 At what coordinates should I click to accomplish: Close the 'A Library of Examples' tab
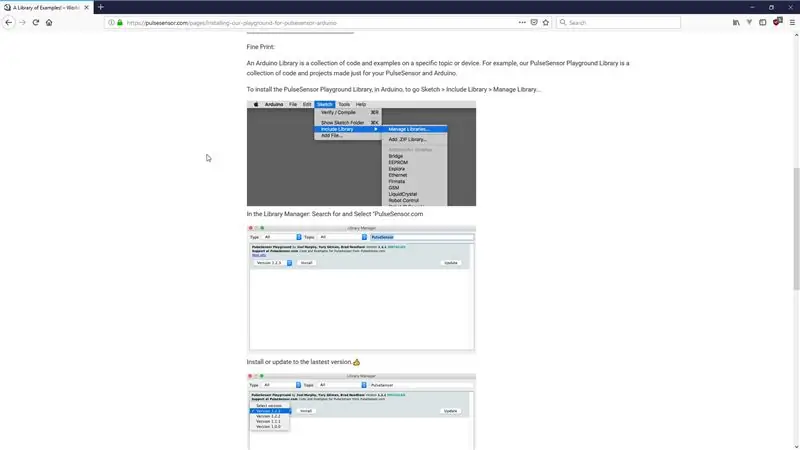pos(86,8)
